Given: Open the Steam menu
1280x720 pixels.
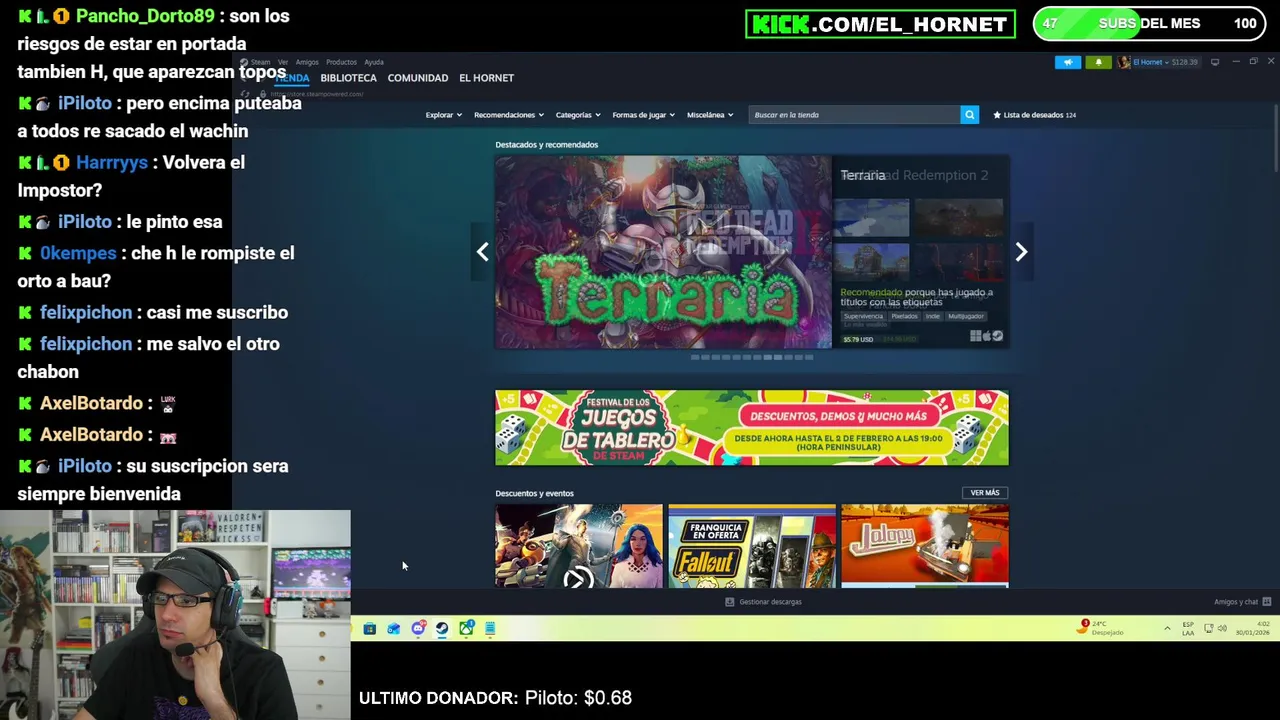Looking at the screenshot, I should [260, 62].
